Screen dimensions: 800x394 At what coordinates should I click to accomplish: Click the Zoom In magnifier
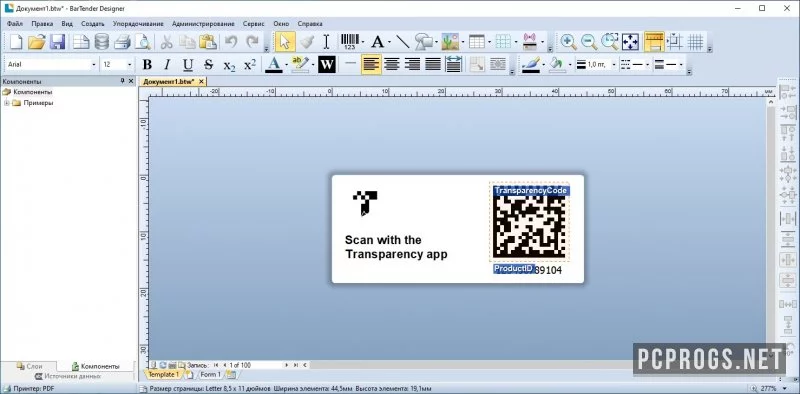(x=568, y=42)
